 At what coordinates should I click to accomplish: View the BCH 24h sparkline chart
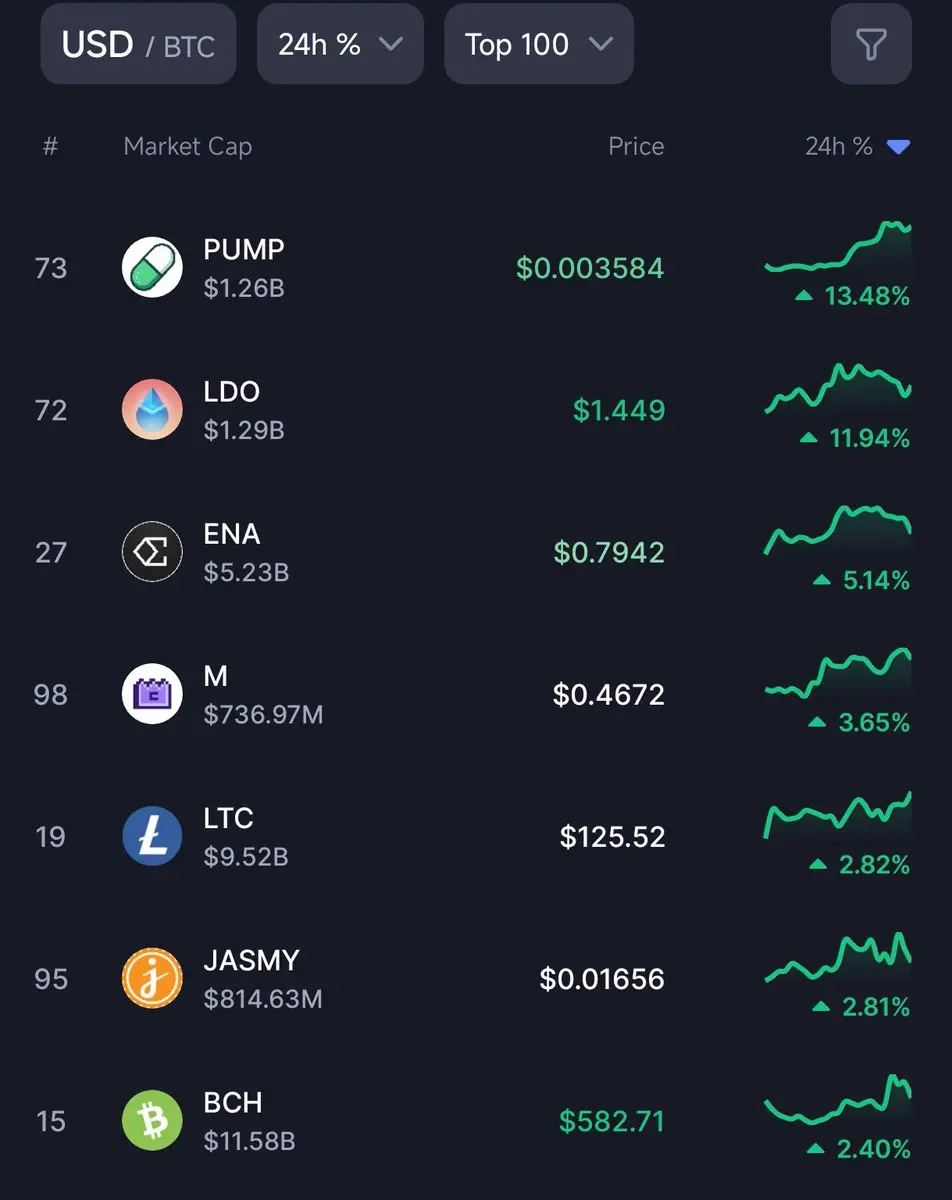[x=838, y=1099]
